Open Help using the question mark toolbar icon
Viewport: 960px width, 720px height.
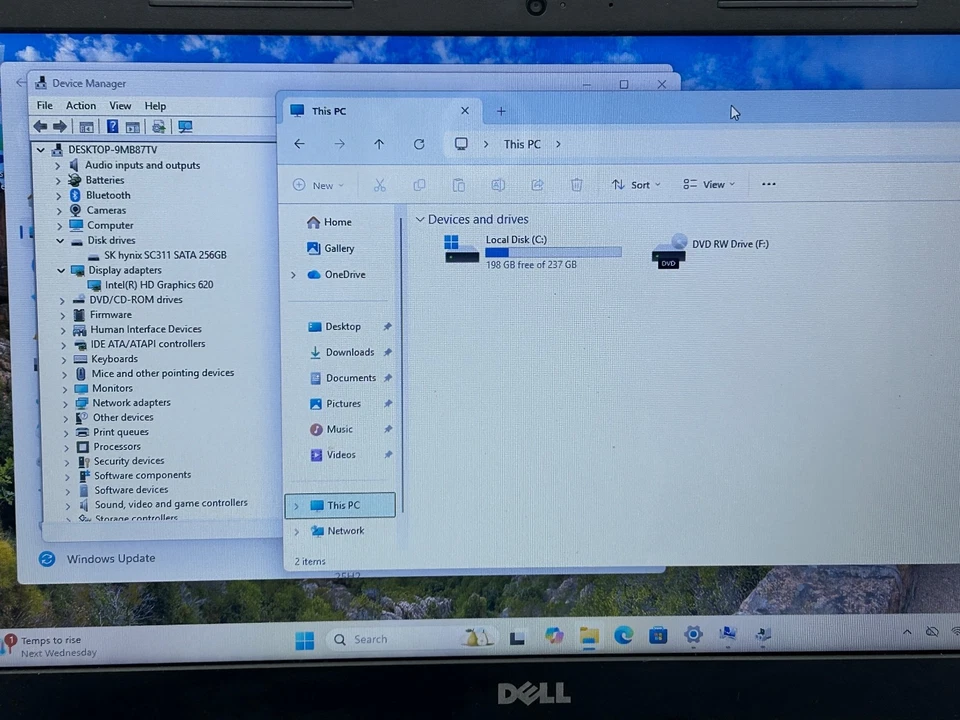pos(112,126)
